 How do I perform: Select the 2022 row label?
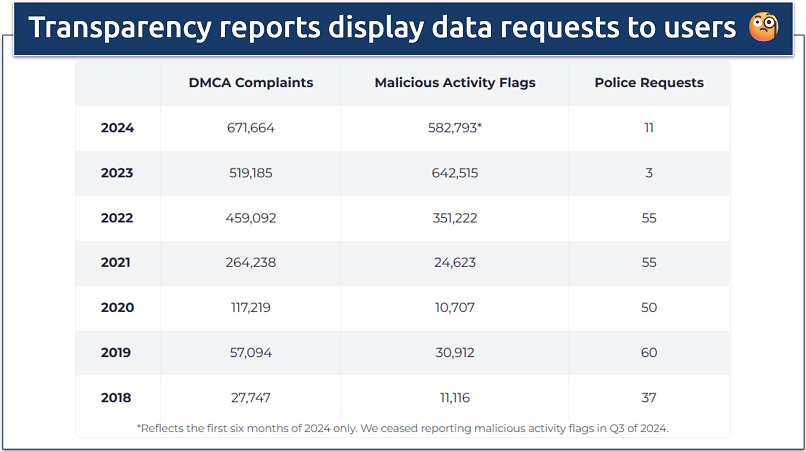(x=117, y=218)
